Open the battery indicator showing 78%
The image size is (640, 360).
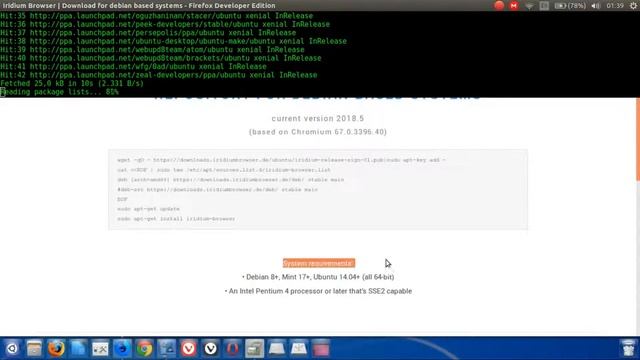coord(570,6)
